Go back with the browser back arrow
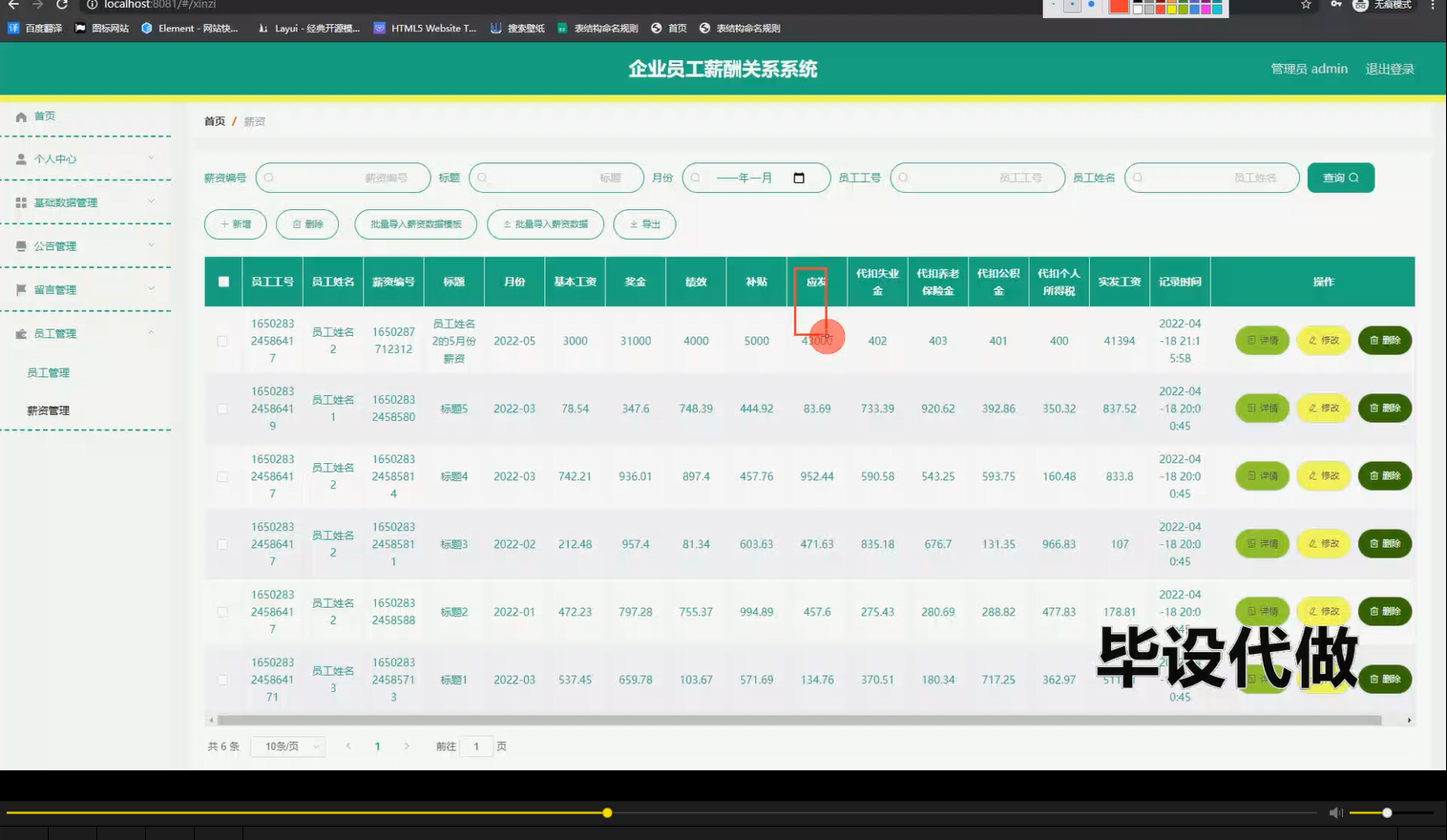Screen dimensions: 1447x840 tap(13, 5)
